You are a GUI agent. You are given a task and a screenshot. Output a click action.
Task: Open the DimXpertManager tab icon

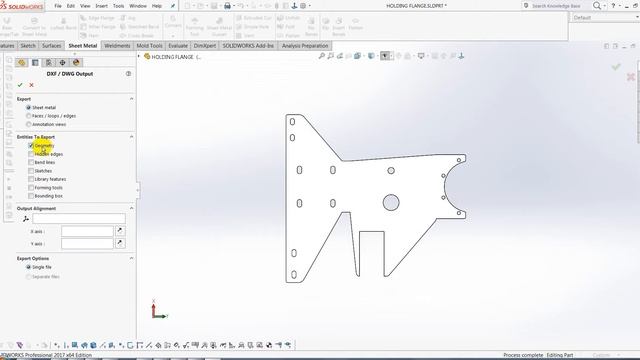point(62,62)
